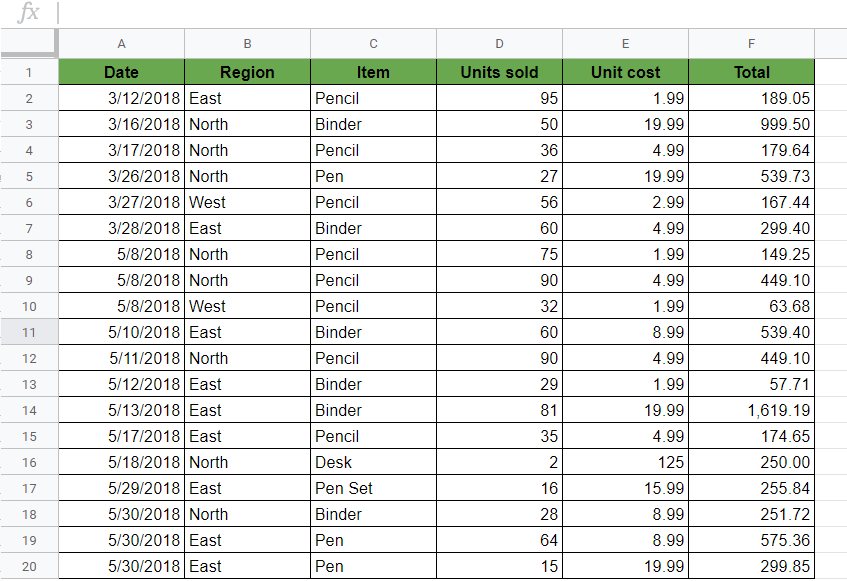847x581 pixels.
Task: Select row 16 header
Action: pos(29,462)
